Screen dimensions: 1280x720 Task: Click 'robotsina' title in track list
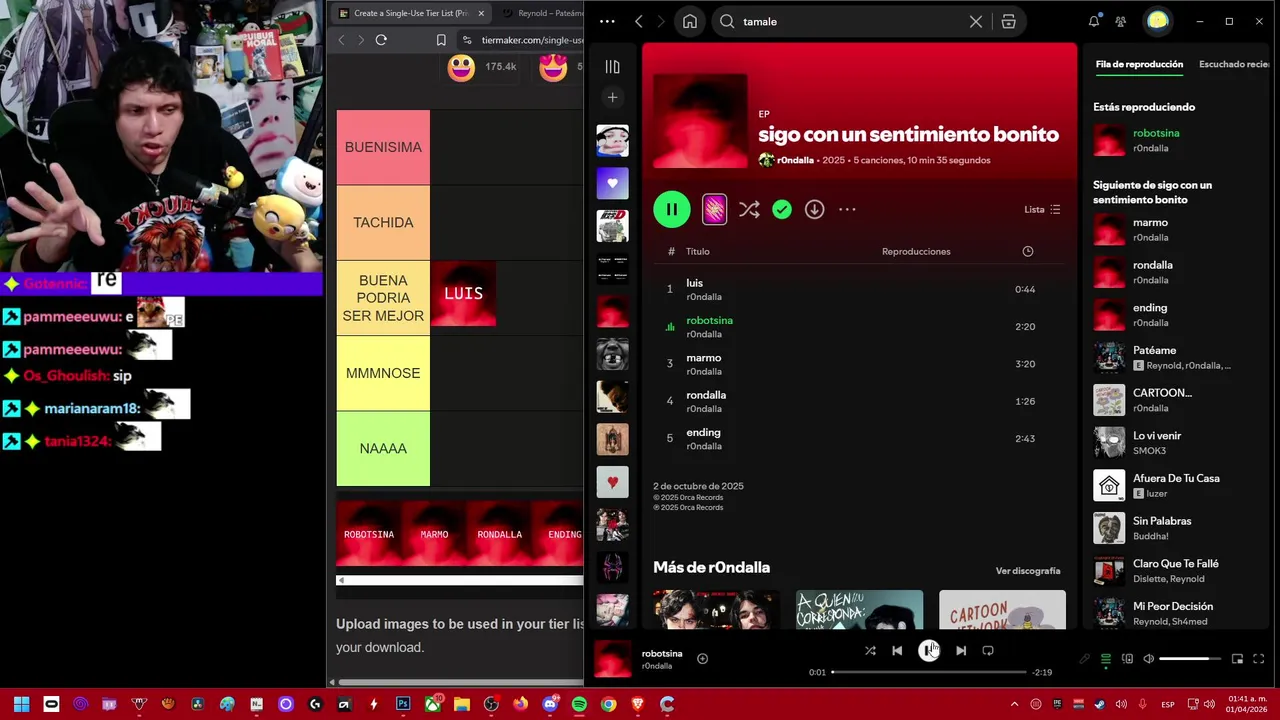click(710, 320)
